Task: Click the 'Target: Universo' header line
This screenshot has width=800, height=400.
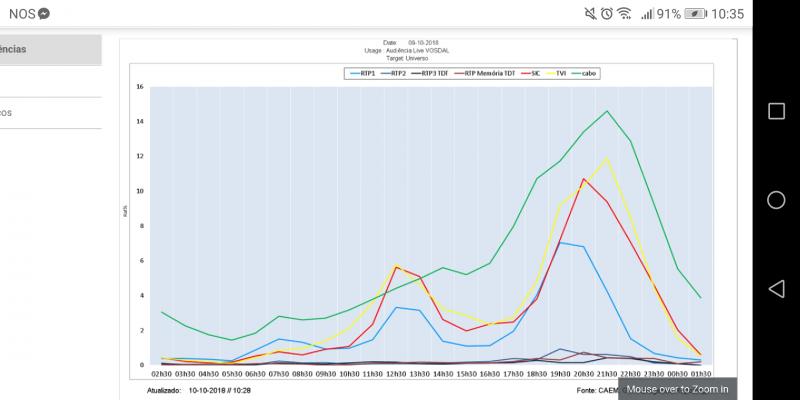Action: click(407, 59)
